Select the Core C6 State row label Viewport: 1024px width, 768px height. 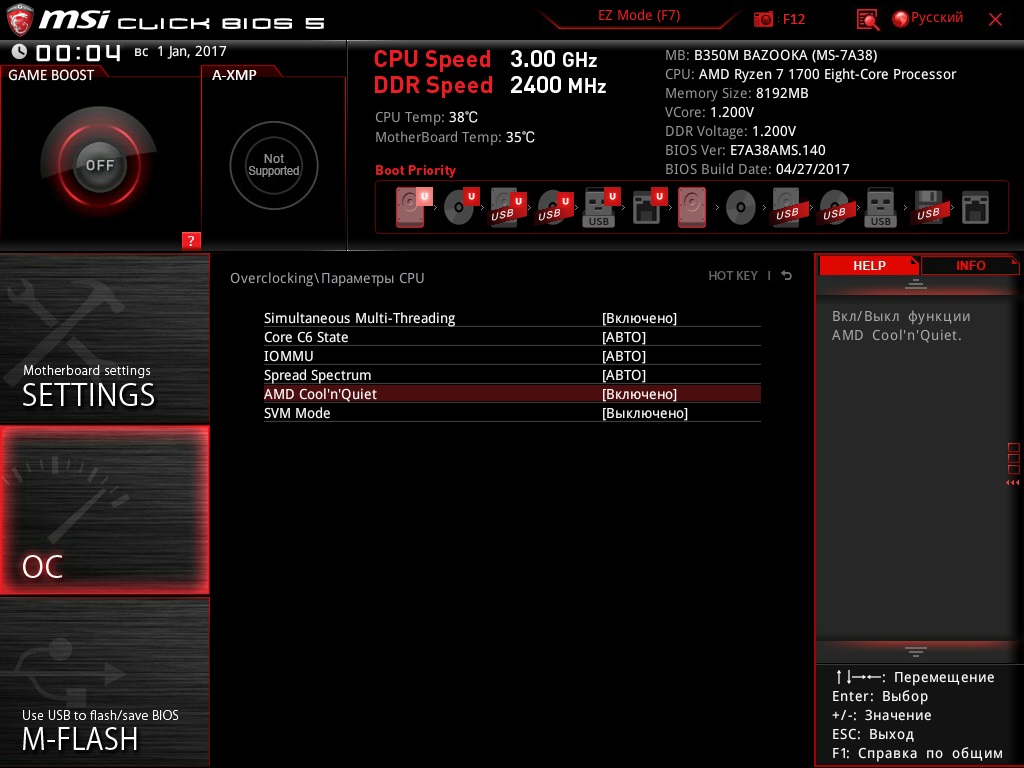point(306,337)
